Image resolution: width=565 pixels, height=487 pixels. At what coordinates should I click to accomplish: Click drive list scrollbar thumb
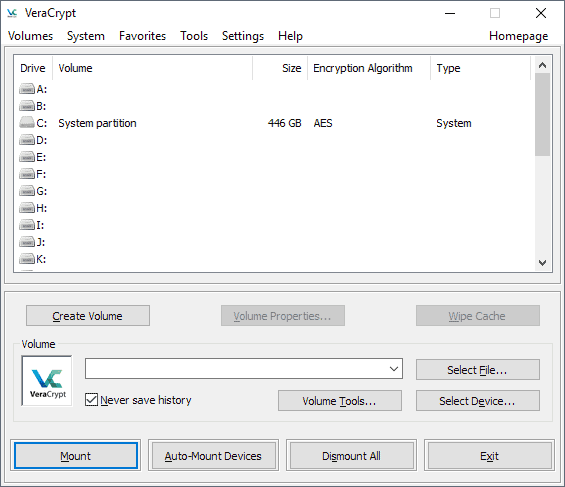(542, 114)
